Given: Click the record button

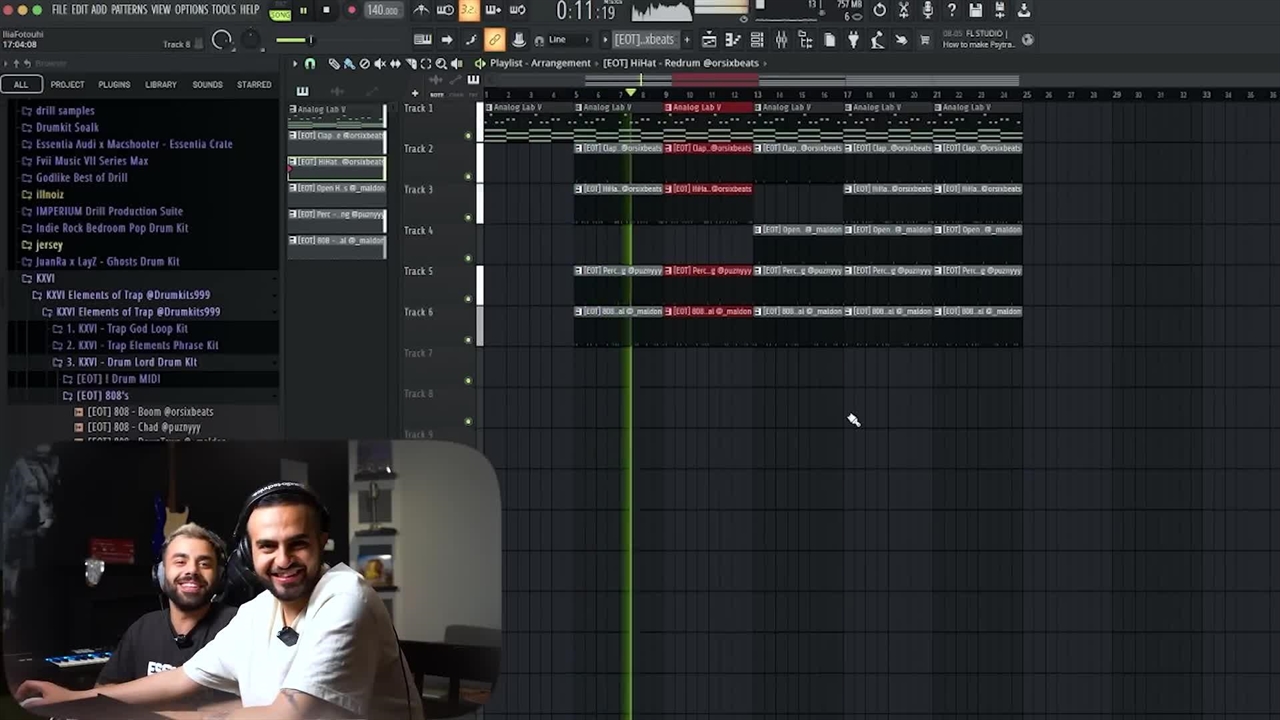Looking at the screenshot, I should point(351,10).
